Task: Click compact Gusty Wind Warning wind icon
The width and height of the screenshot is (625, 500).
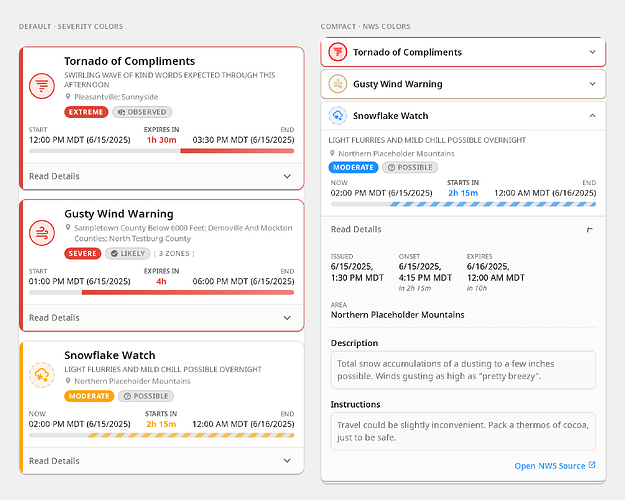Action: [x=338, y=84]
